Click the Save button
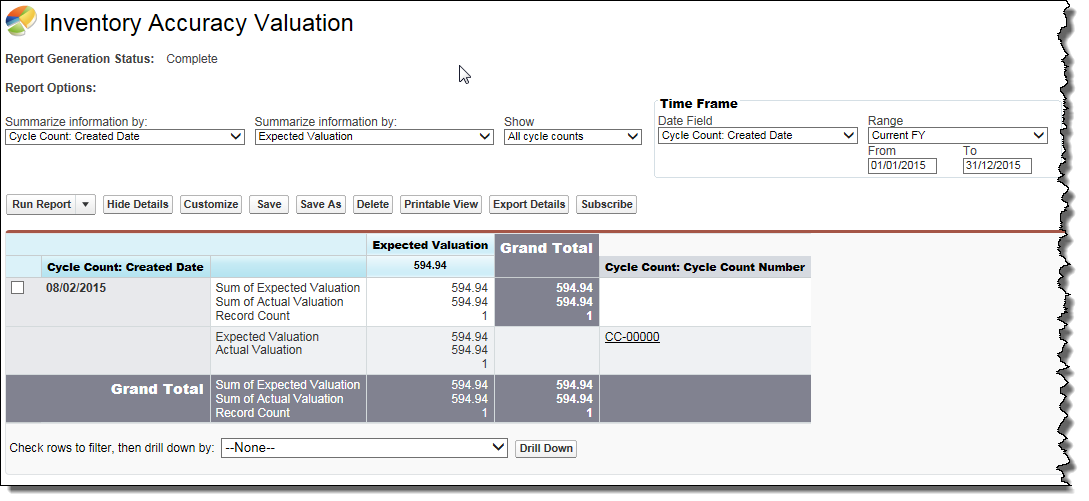The height and width of the screenshot is (501, 1089). (x=269, y=204)
